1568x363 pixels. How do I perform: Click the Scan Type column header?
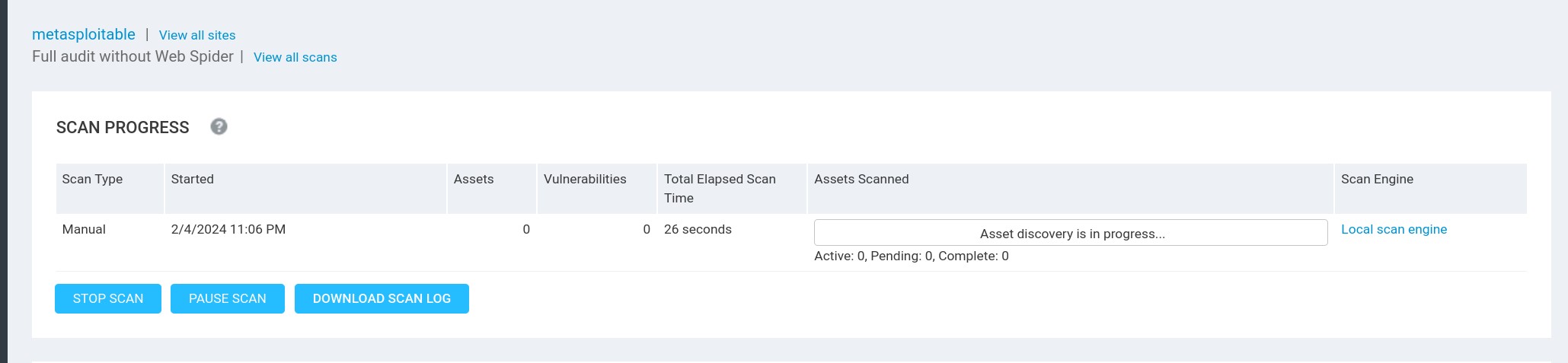tap(92, 179)
